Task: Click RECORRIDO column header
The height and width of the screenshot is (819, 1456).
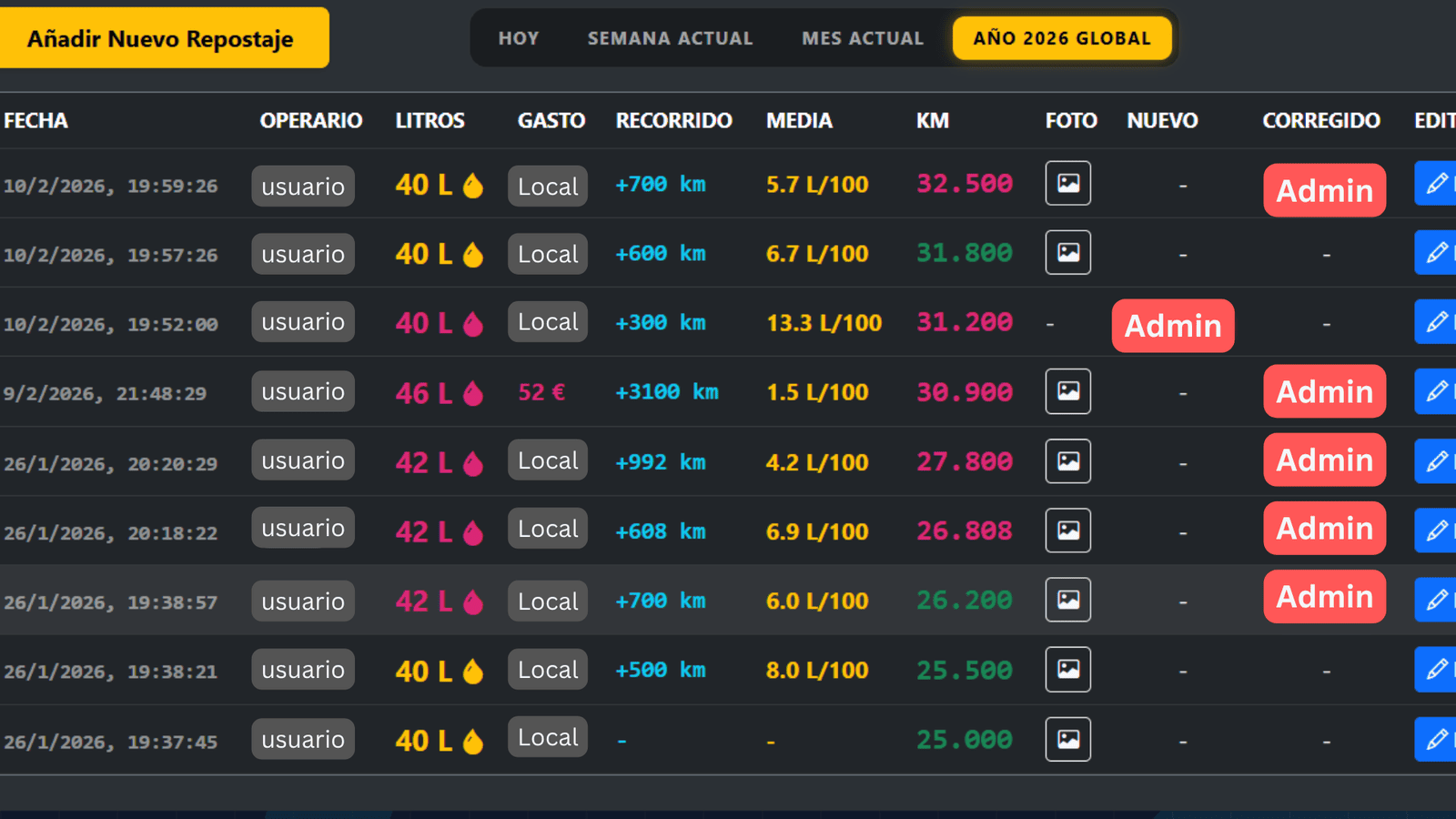Action: click(674, 120)
